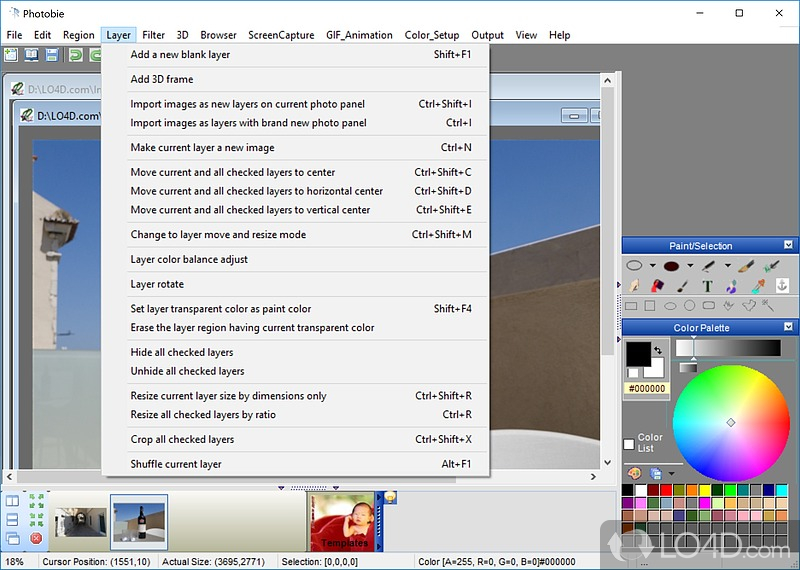This screenshot has height=570, width=800.
Task: Click the save floppy disk toolbar icon
Action: pyautogui.click(x=52, y=55)
